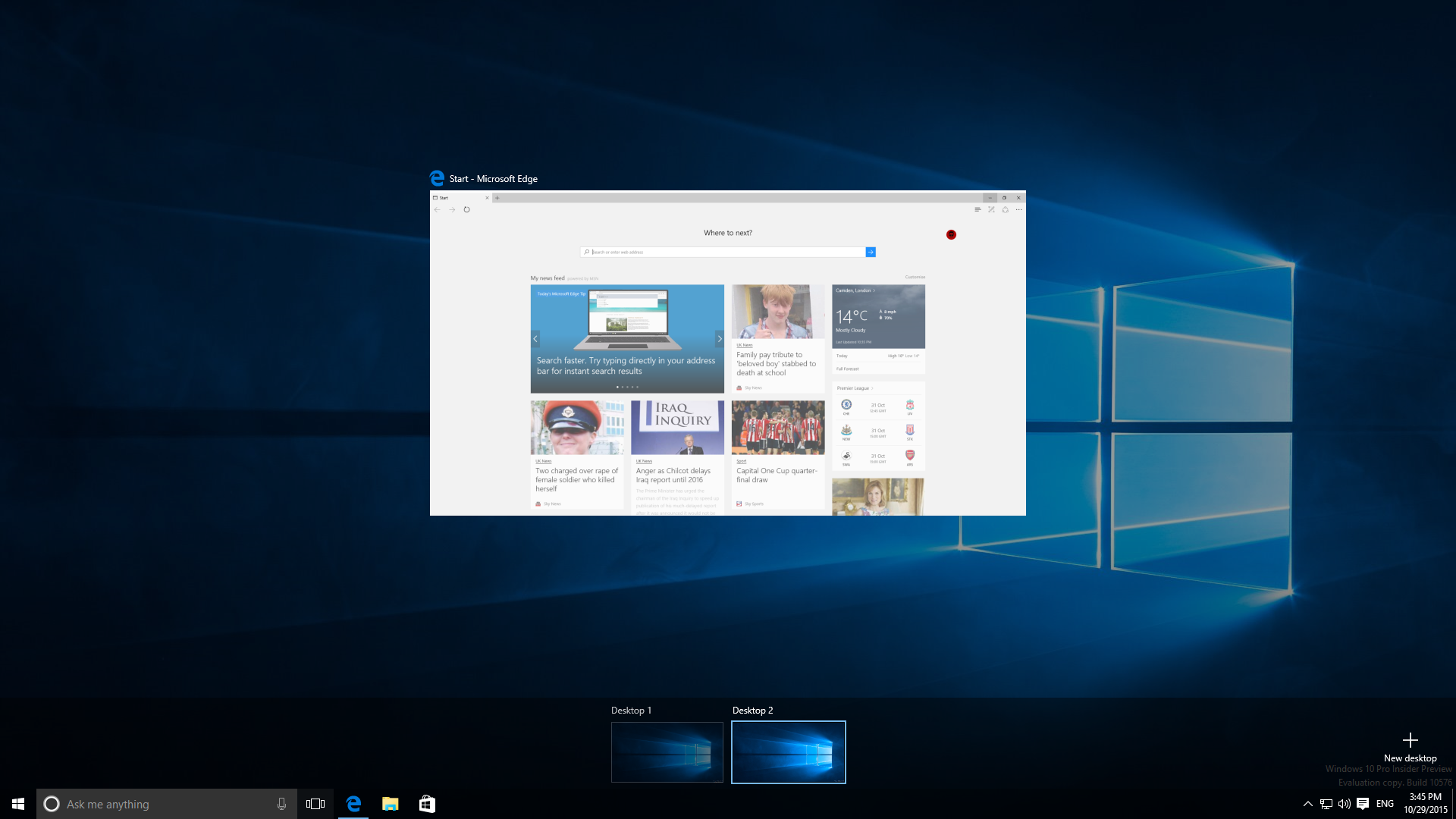
Task: Open the 'Full Forecast' weather link
Action: click(x=848, y=369)
